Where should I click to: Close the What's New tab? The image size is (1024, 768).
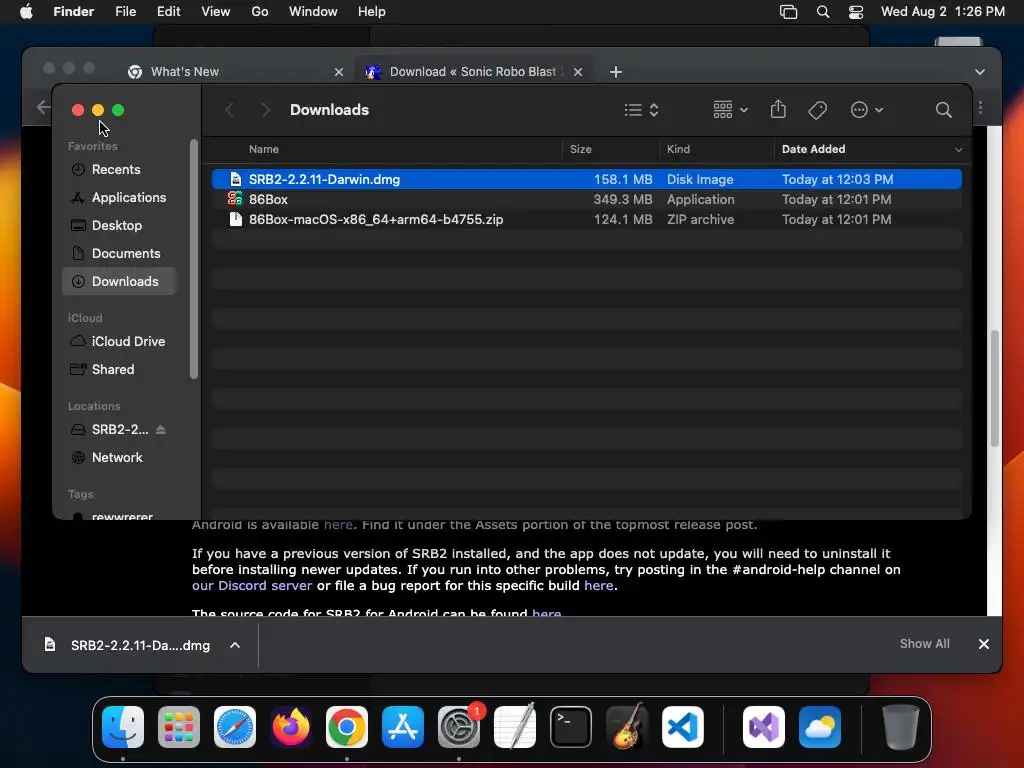[x=338, y=72]
